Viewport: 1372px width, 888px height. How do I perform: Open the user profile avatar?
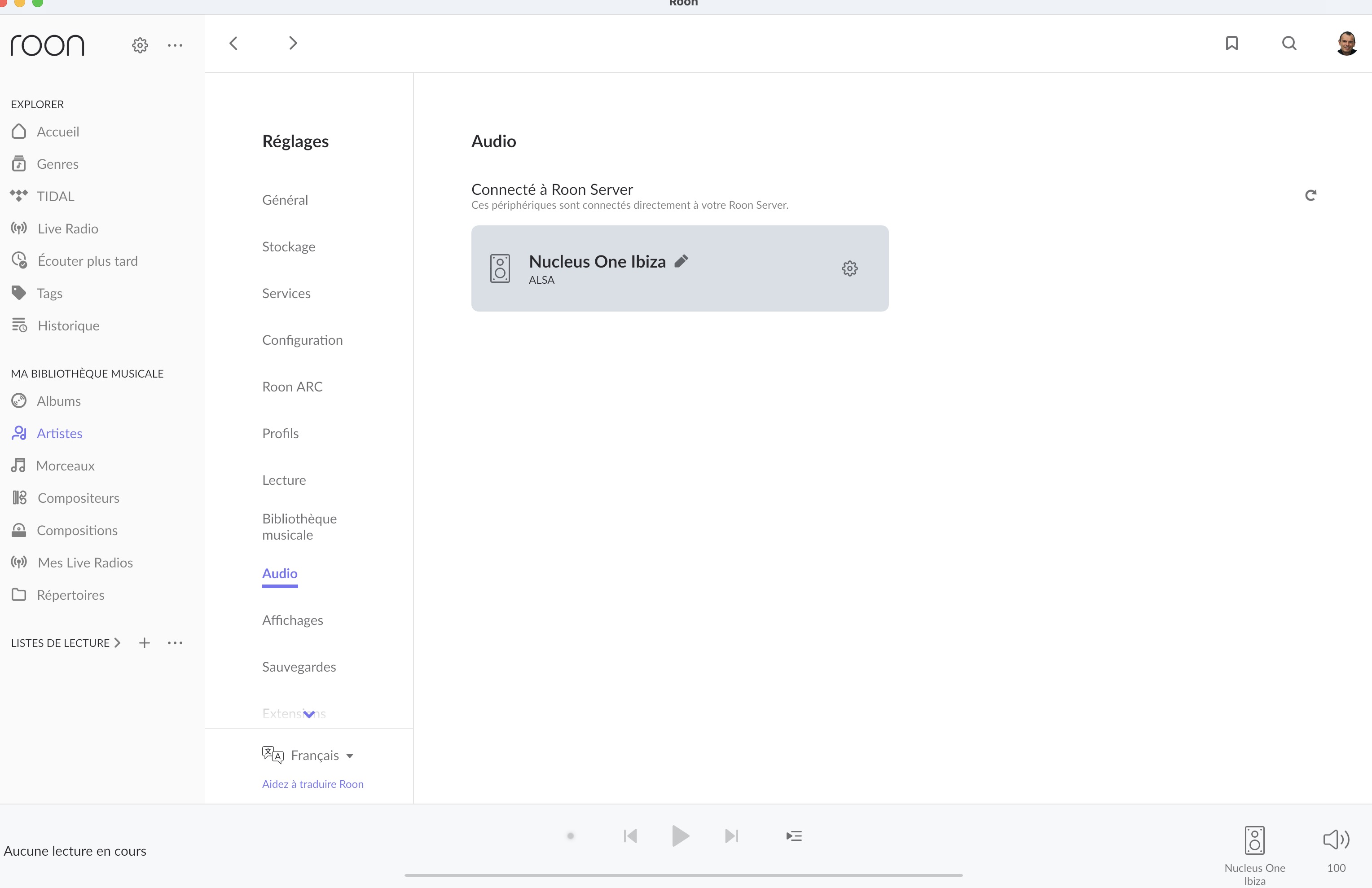1347,43
